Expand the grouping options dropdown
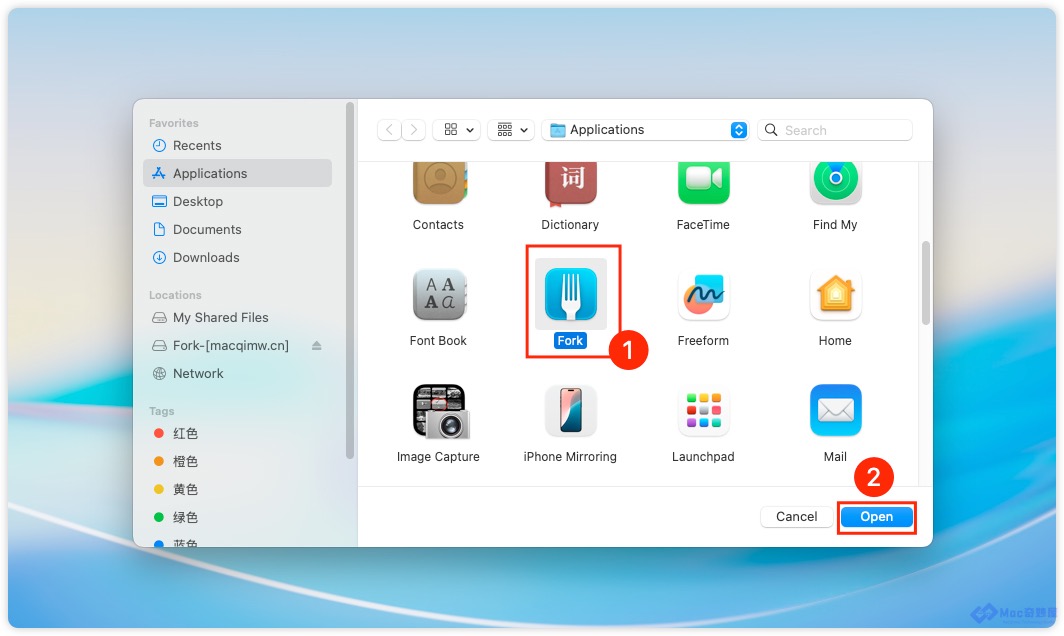This screenshot has height=636, width=1064. (512, 130)
